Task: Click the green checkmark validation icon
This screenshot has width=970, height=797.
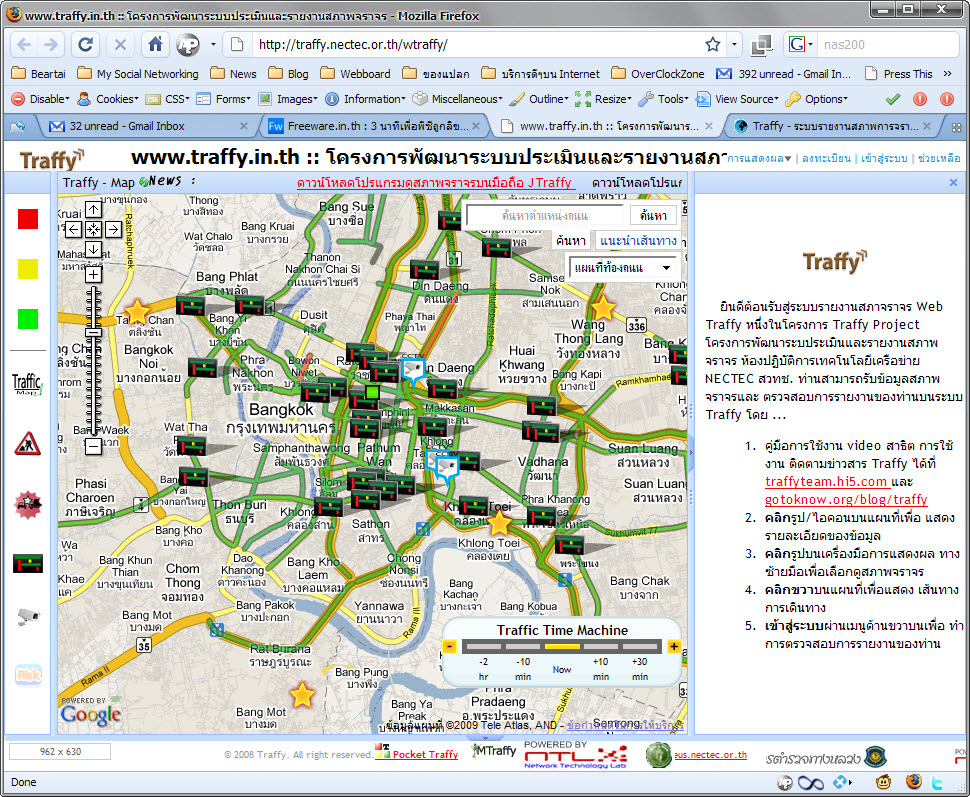Action: tap(892, 99)
